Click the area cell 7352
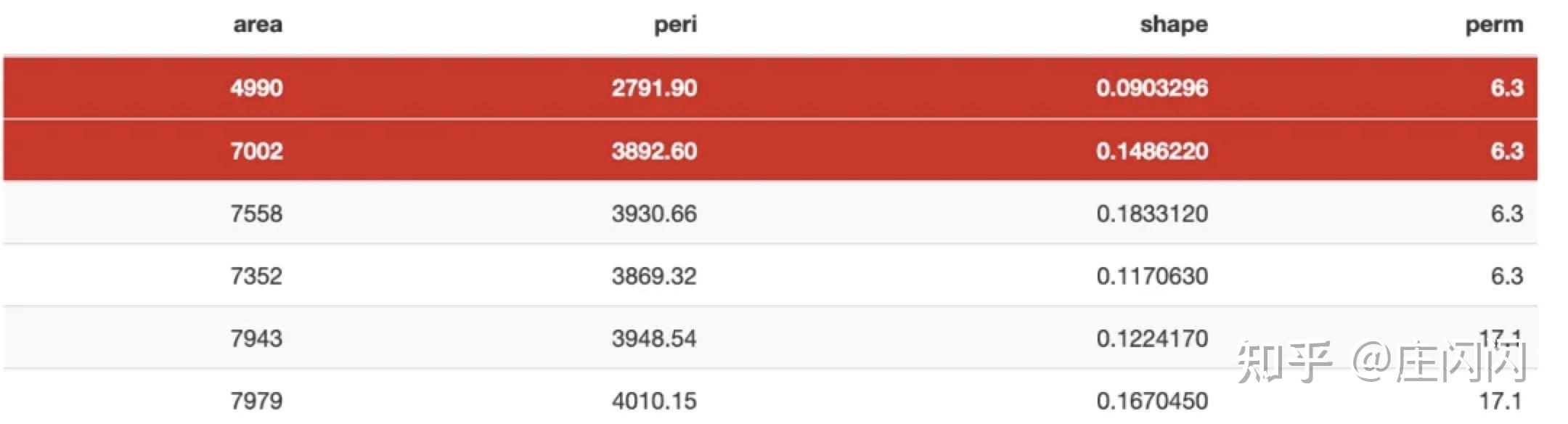1568x424 pixels. 256,276
